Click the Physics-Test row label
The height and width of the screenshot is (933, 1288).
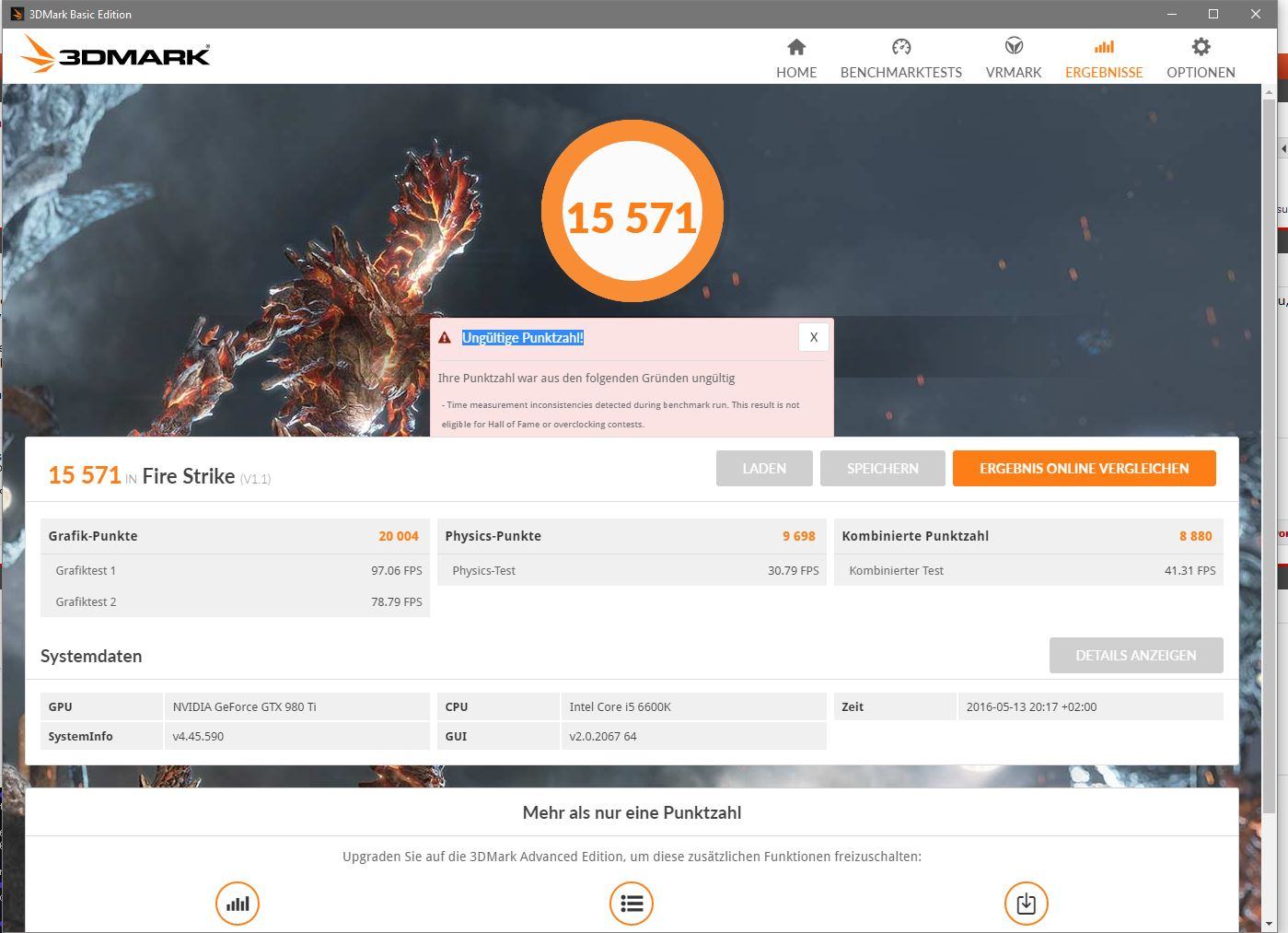pos(483,570)
